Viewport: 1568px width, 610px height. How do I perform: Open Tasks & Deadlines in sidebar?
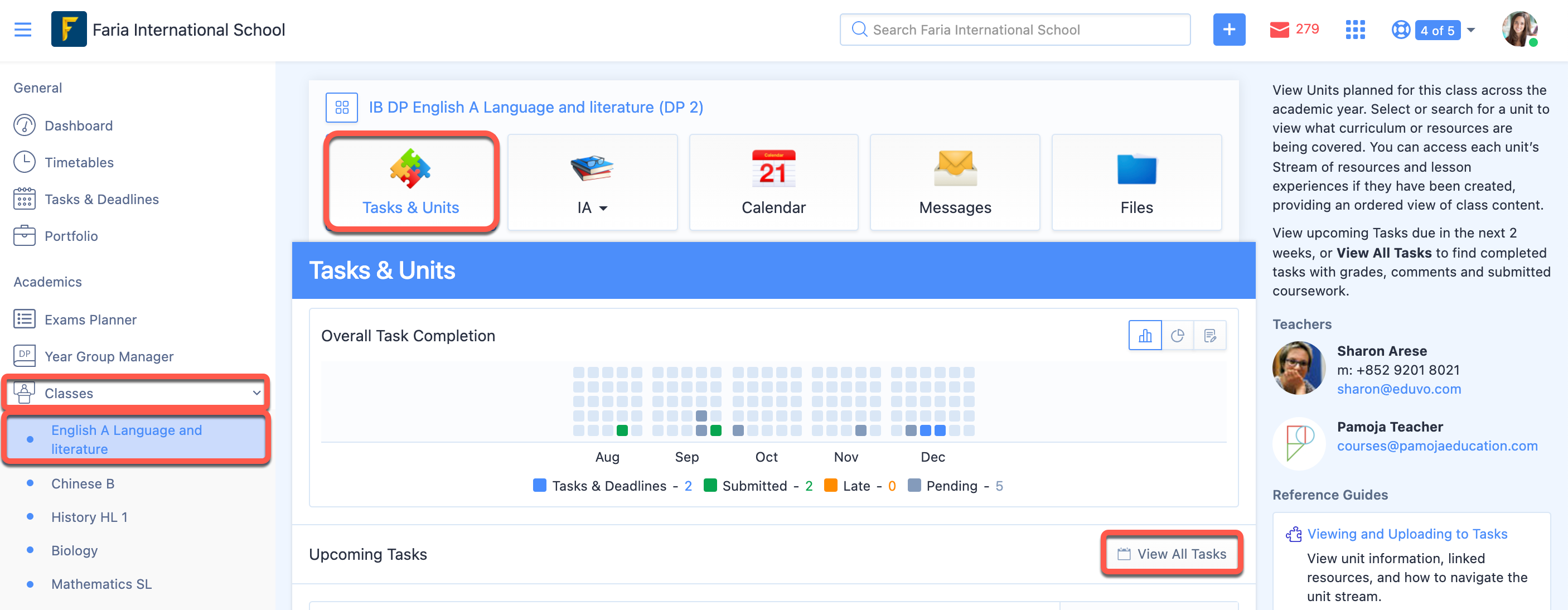click(101, 199)
